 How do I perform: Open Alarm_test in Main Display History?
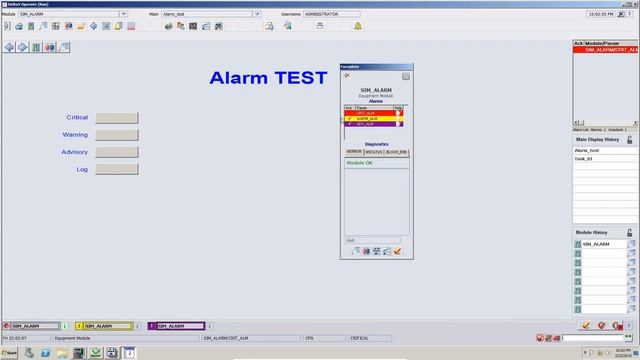(x=605, y=151)
